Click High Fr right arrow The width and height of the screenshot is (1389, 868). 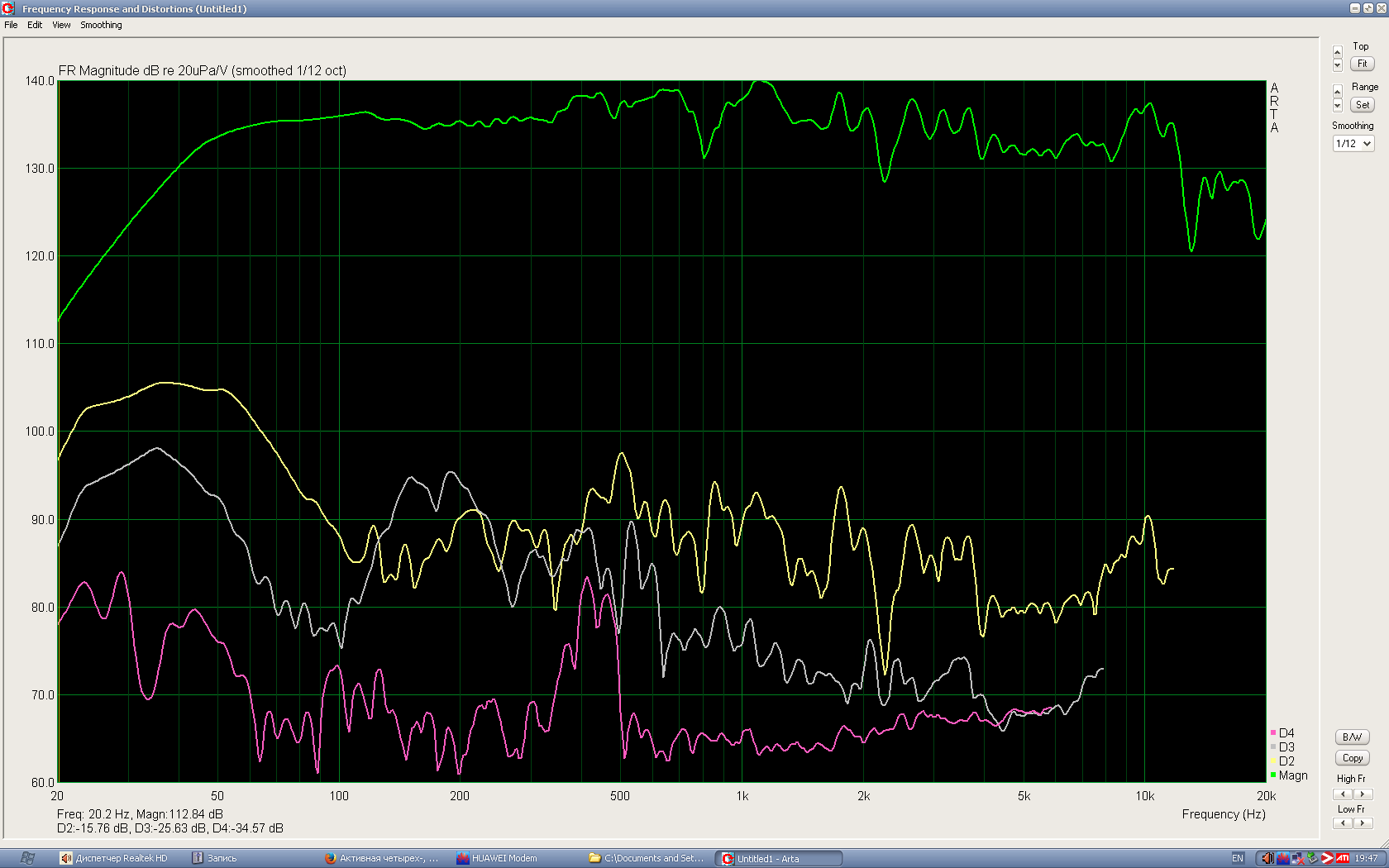(x=1363, y=794)
